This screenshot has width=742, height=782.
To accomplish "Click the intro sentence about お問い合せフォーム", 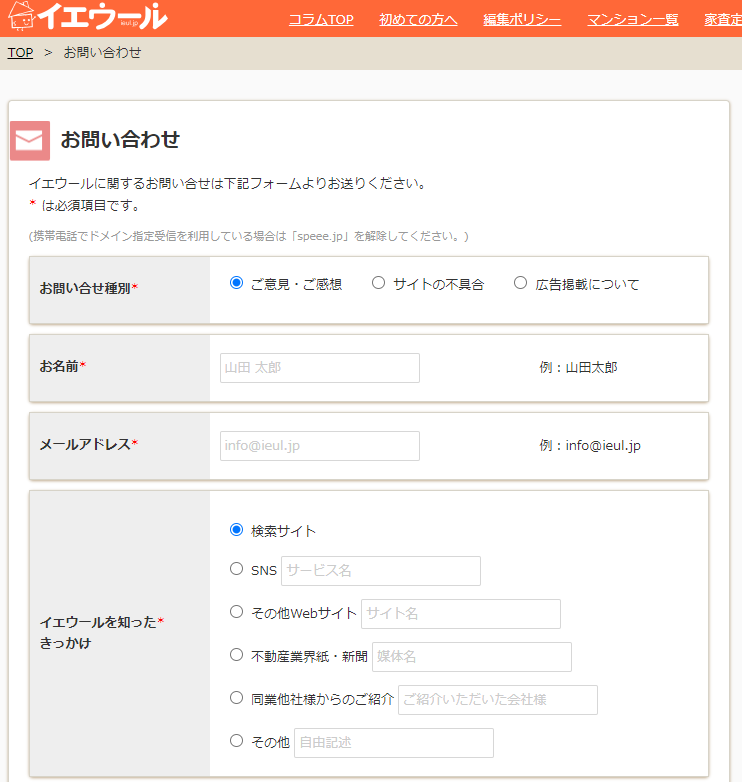I will coord(227,183).
